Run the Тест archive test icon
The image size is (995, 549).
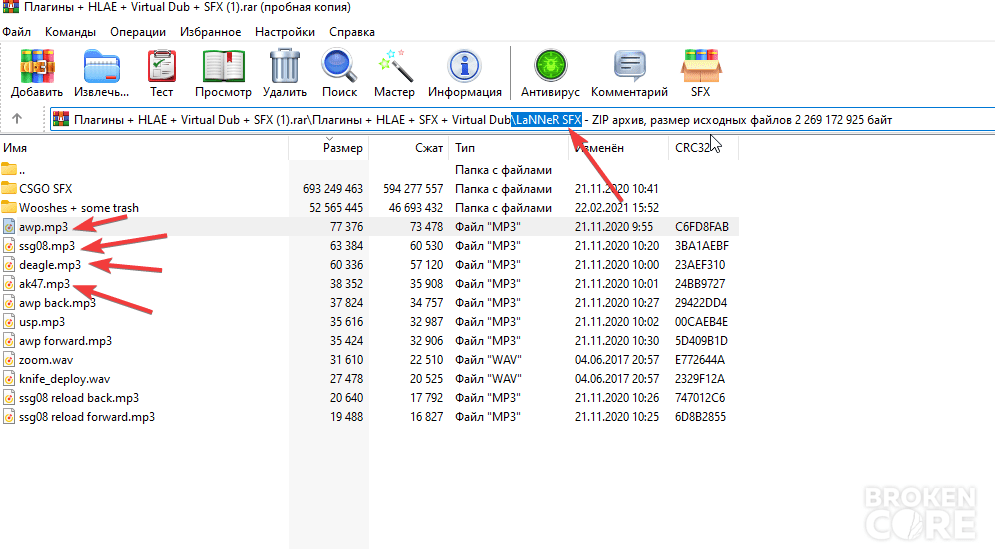click(x=162, y=67)
